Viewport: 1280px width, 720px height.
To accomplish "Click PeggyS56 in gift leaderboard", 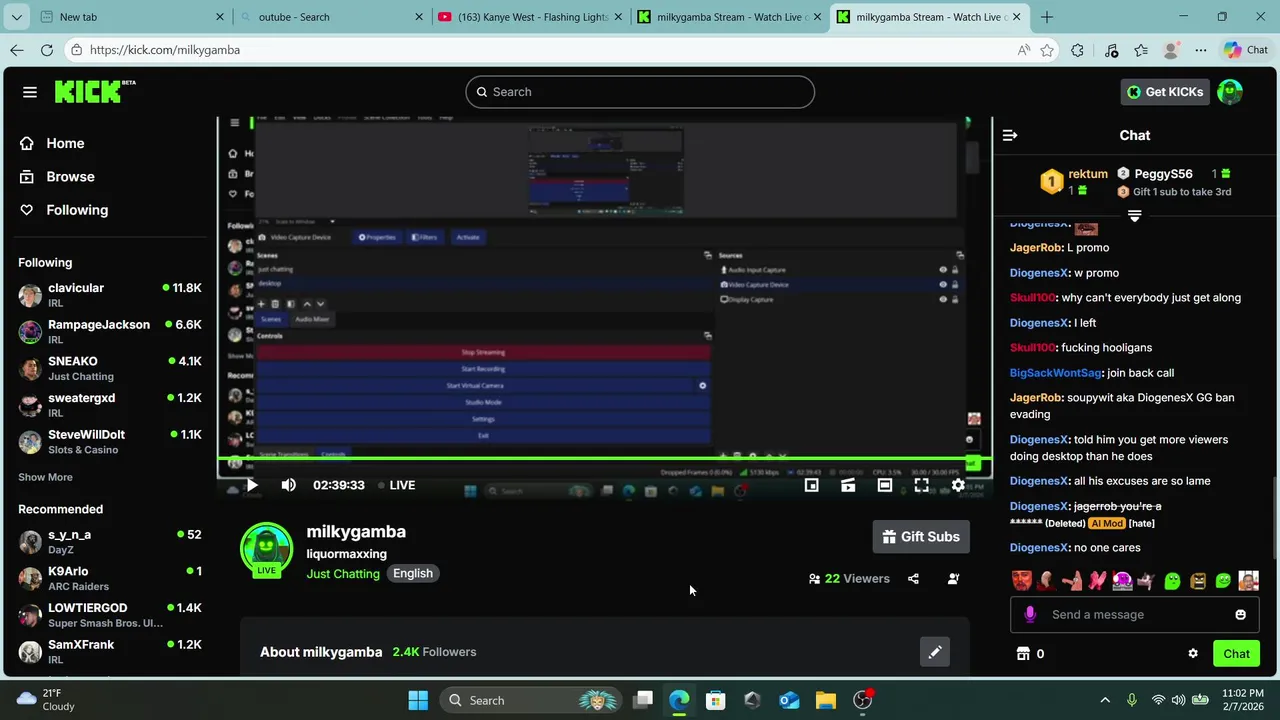I will tap(1163, 174).
